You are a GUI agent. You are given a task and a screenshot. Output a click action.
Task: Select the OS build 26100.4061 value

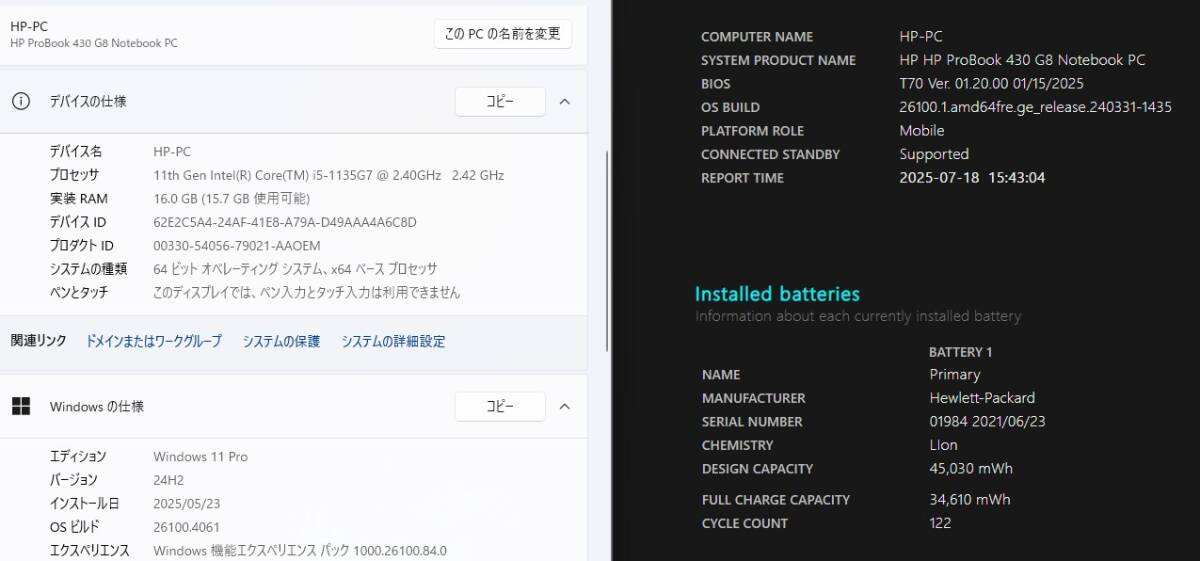tap(187, 527)
